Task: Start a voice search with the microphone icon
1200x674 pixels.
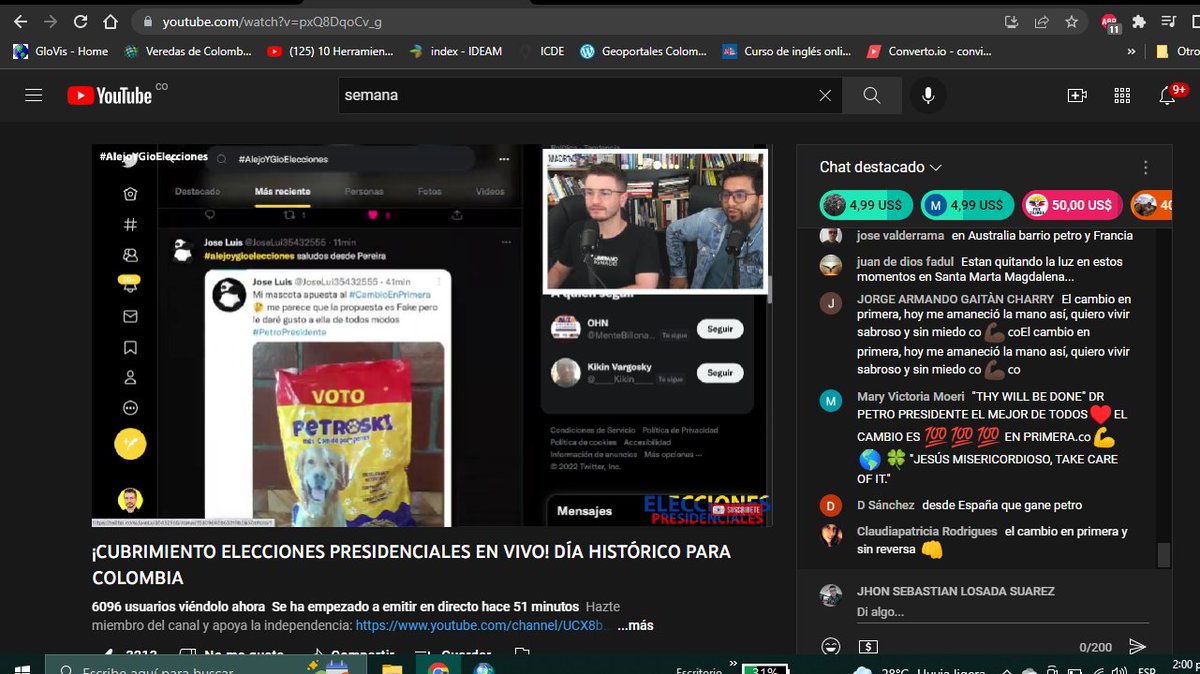Action: [x=926, y=95]
